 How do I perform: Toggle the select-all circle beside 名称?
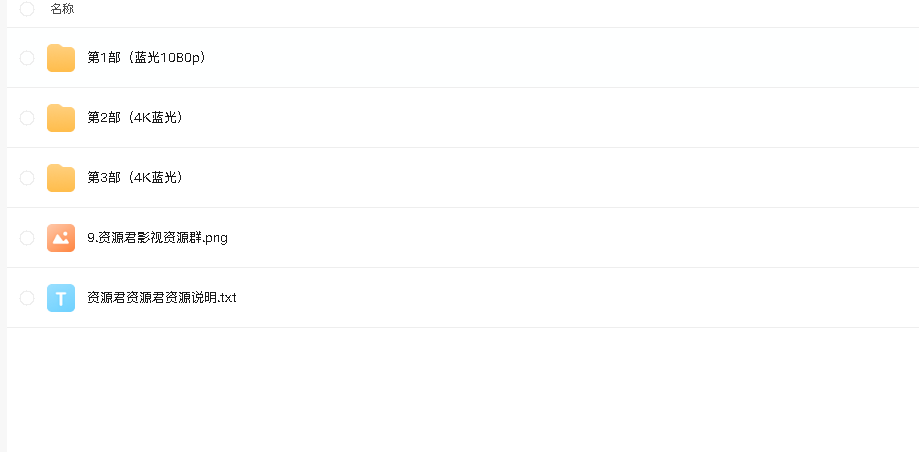pyautogui.click(x=27, y=9)
